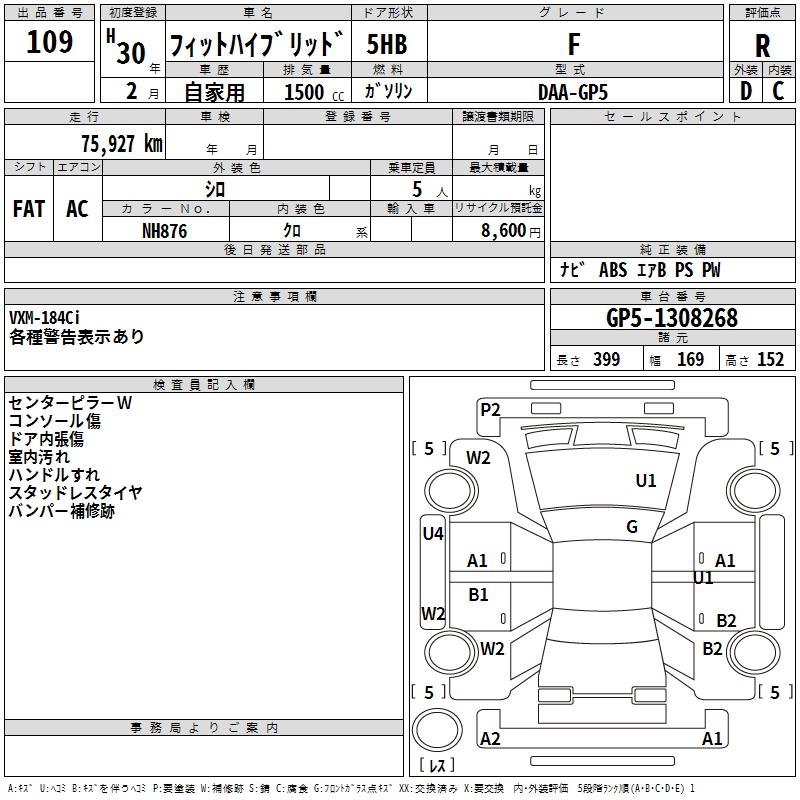Click the interior grade C cell
Screen dimensions: 800x800
point(778,90)
